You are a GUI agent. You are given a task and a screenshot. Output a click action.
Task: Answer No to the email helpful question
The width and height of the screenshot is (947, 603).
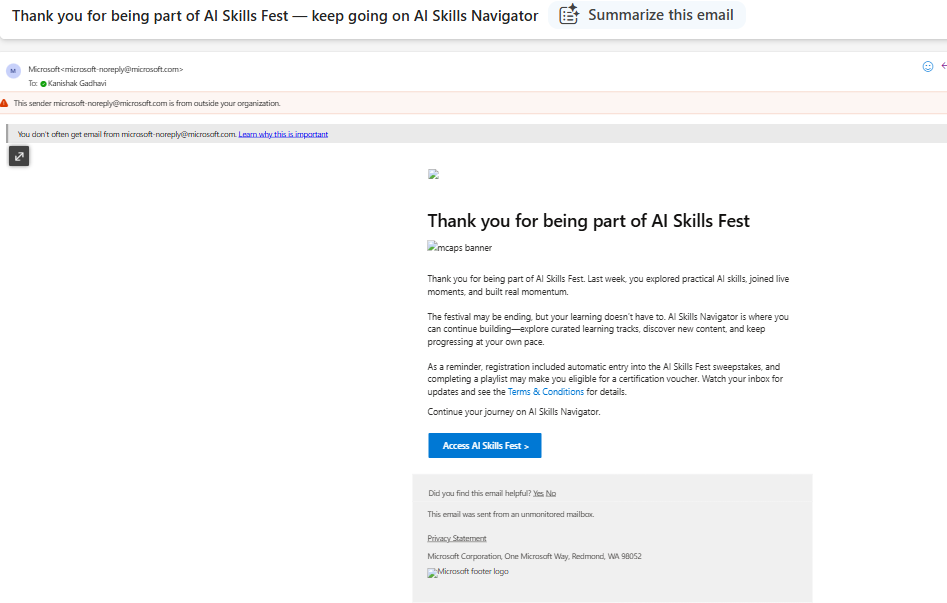[x=551, y=493]
